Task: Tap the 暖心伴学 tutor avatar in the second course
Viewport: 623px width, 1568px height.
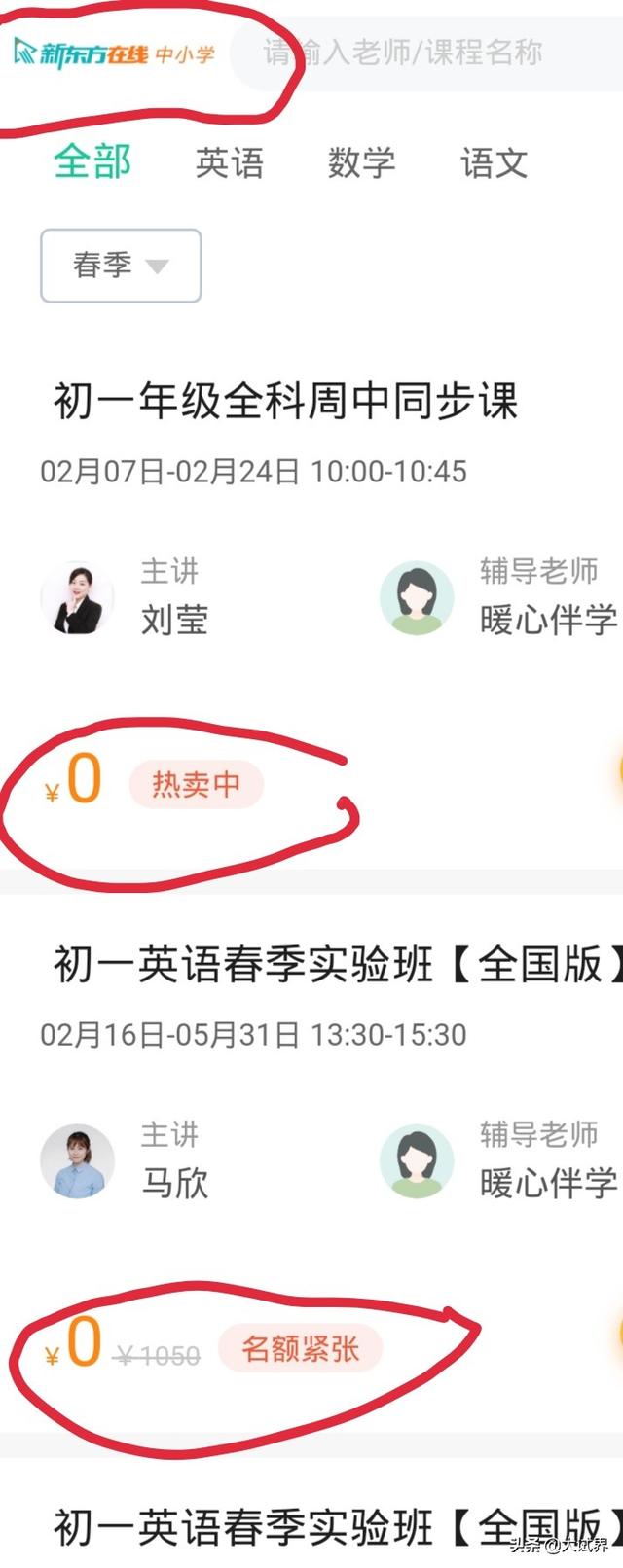Action: [417, 1161]
